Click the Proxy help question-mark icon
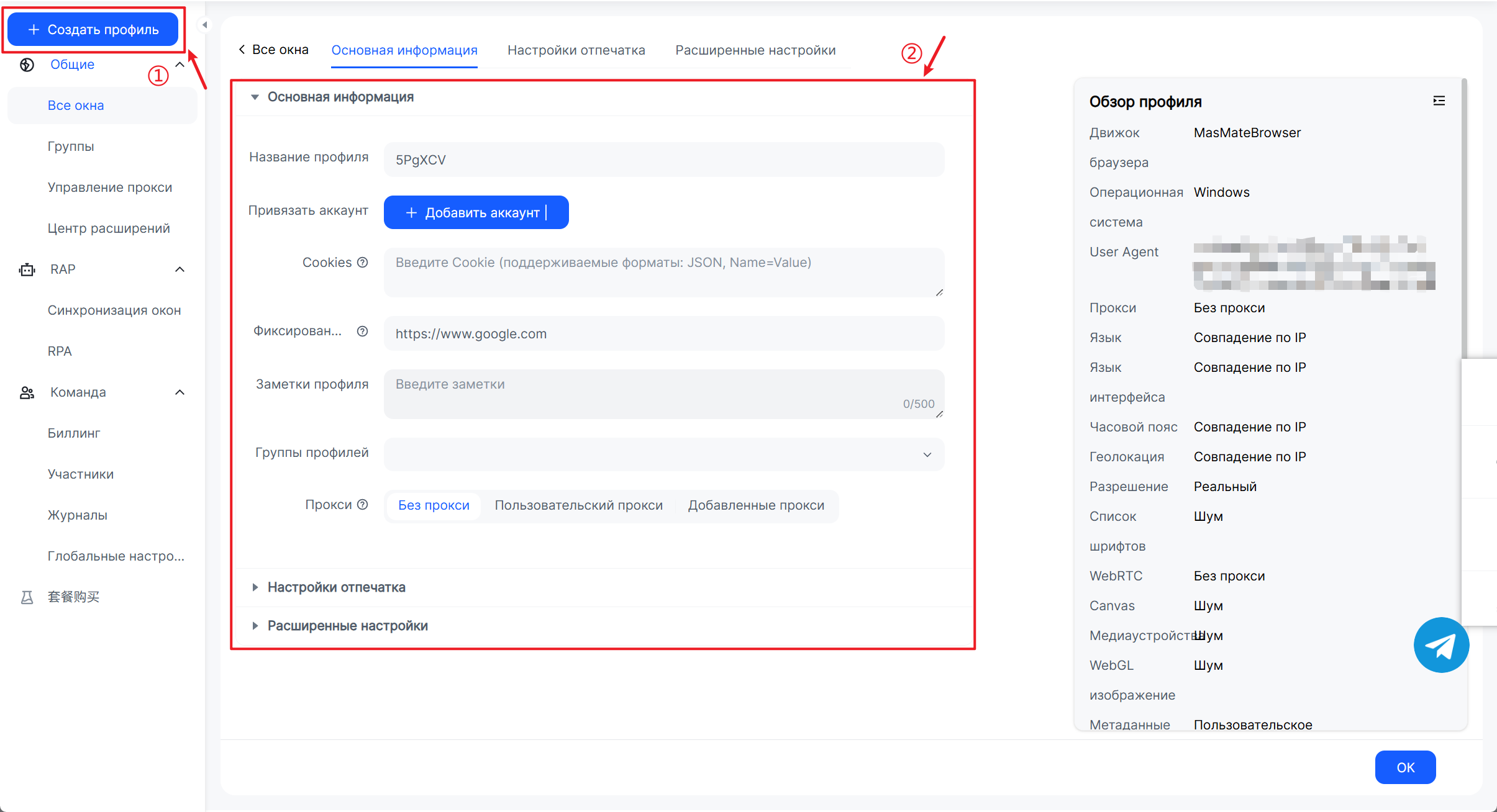 pyautogui.click(x=363, y=505)
